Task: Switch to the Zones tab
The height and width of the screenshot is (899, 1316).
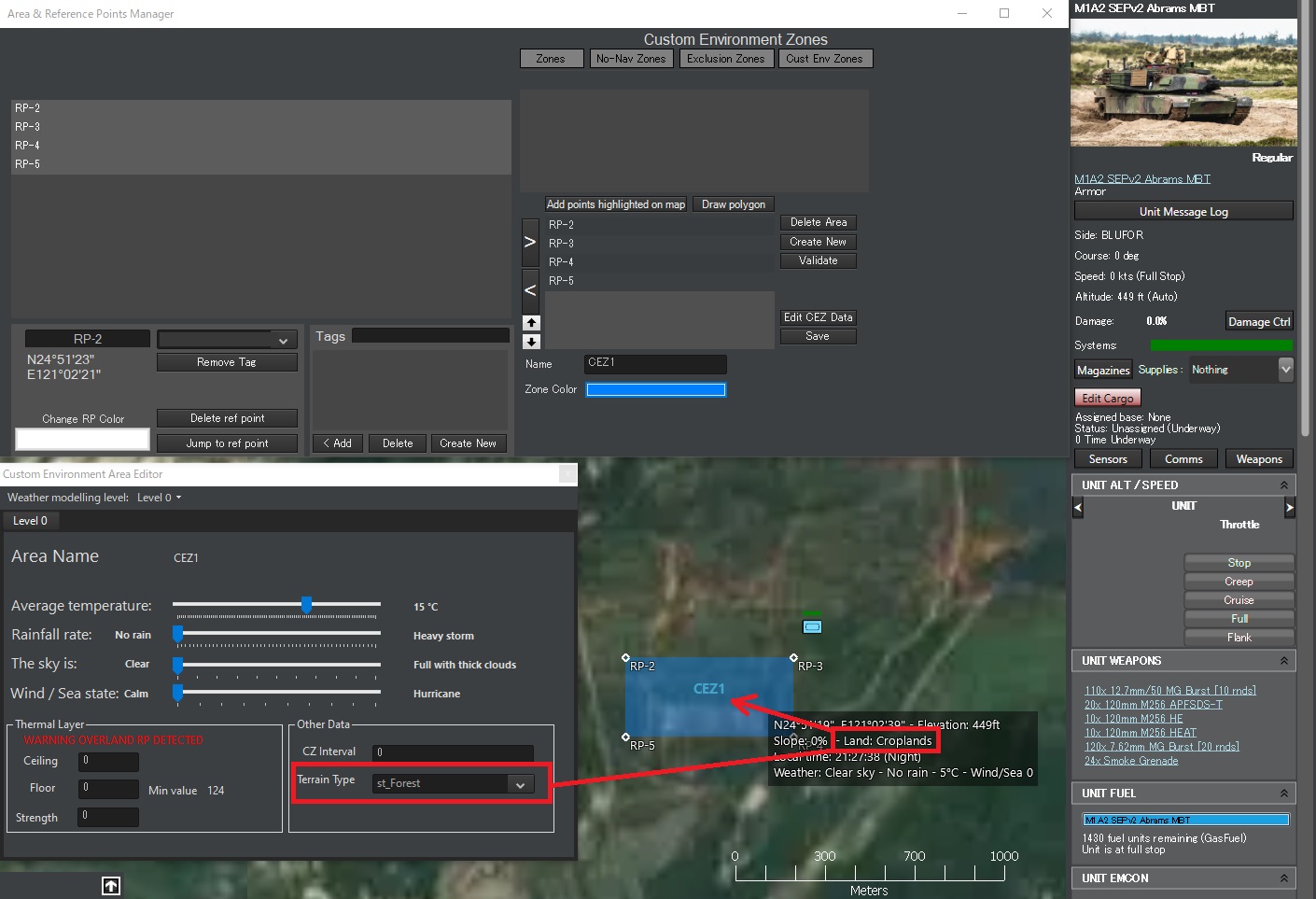Action: click(551, 59)
